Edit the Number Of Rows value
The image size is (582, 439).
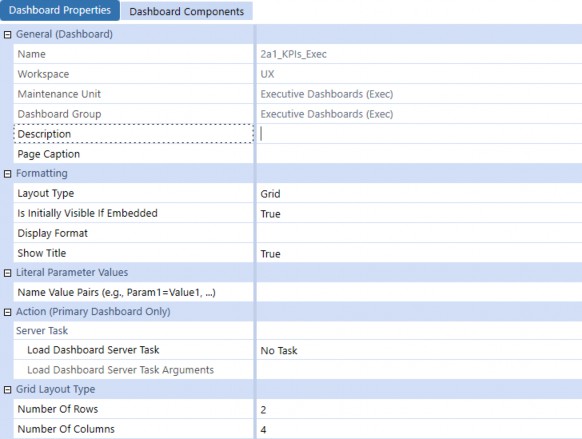(419, 409)
